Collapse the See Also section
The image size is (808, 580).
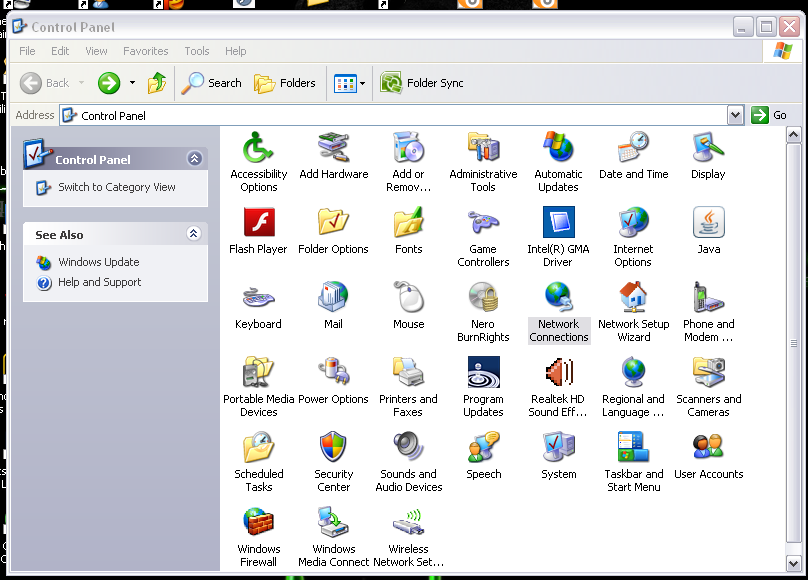click(193, 234)
